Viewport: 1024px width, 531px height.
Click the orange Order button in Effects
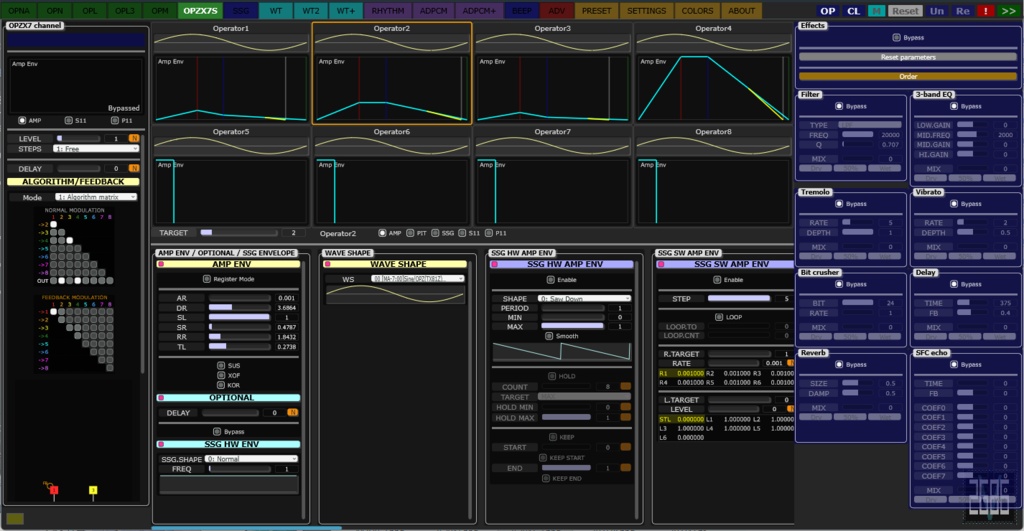tap(908, 76)
